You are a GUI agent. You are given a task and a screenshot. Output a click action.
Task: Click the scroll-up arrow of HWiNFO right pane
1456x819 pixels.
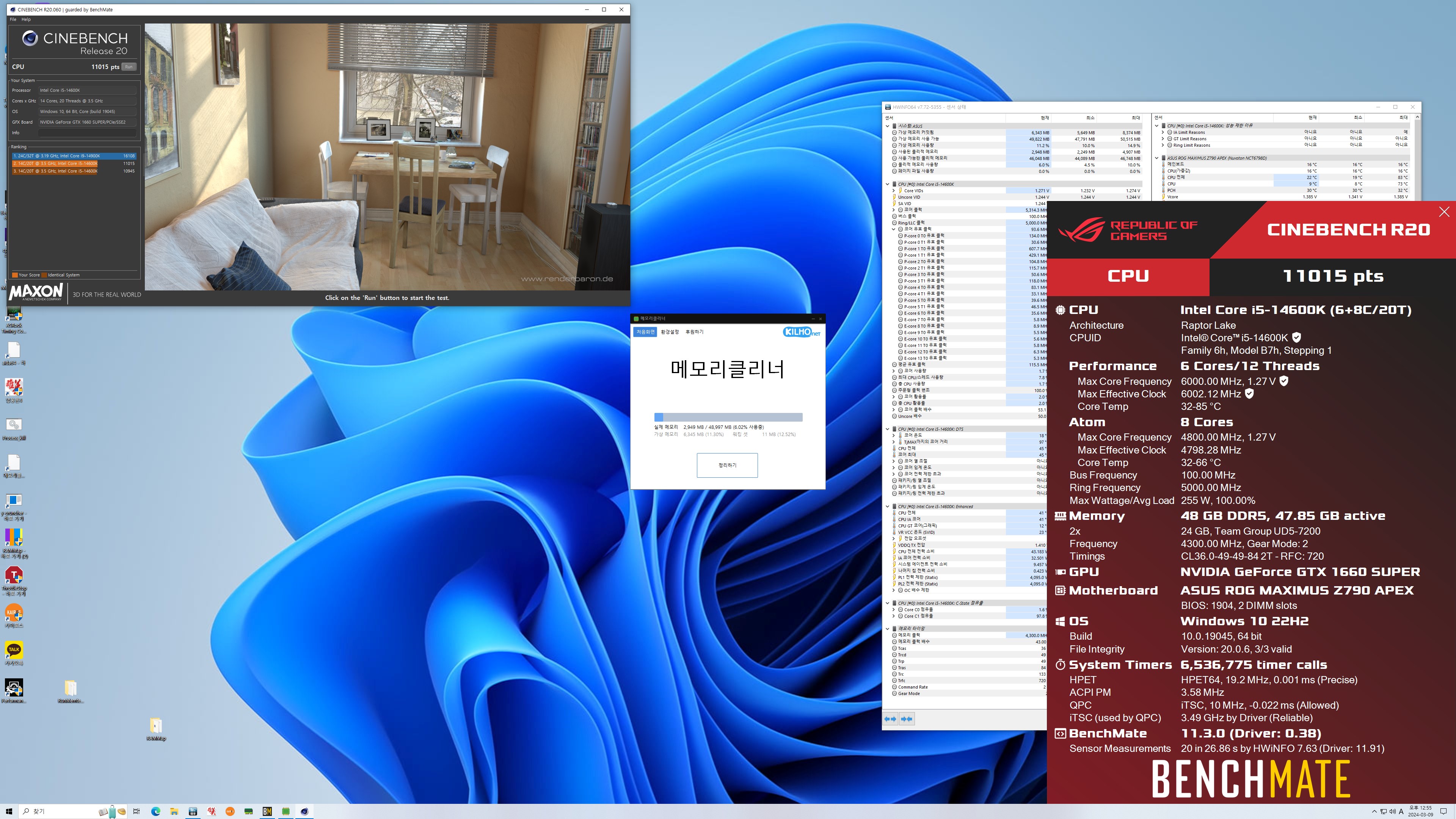click(1417, 118)
